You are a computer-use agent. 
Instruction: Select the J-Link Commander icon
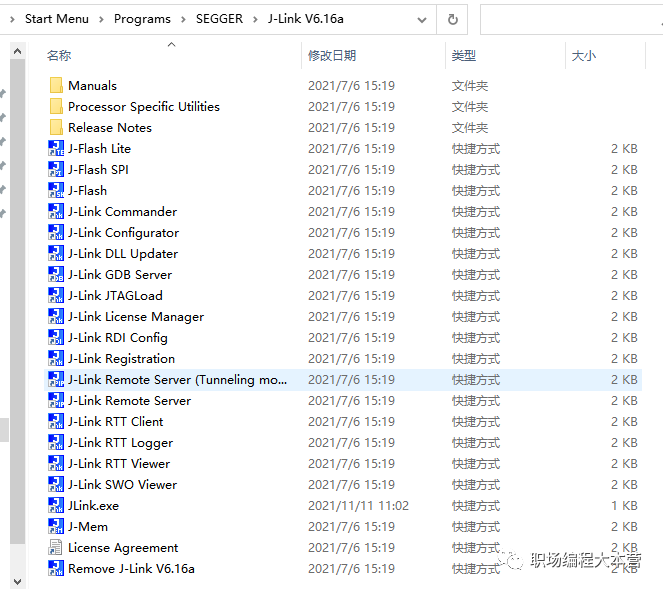(x=56, y=211)
